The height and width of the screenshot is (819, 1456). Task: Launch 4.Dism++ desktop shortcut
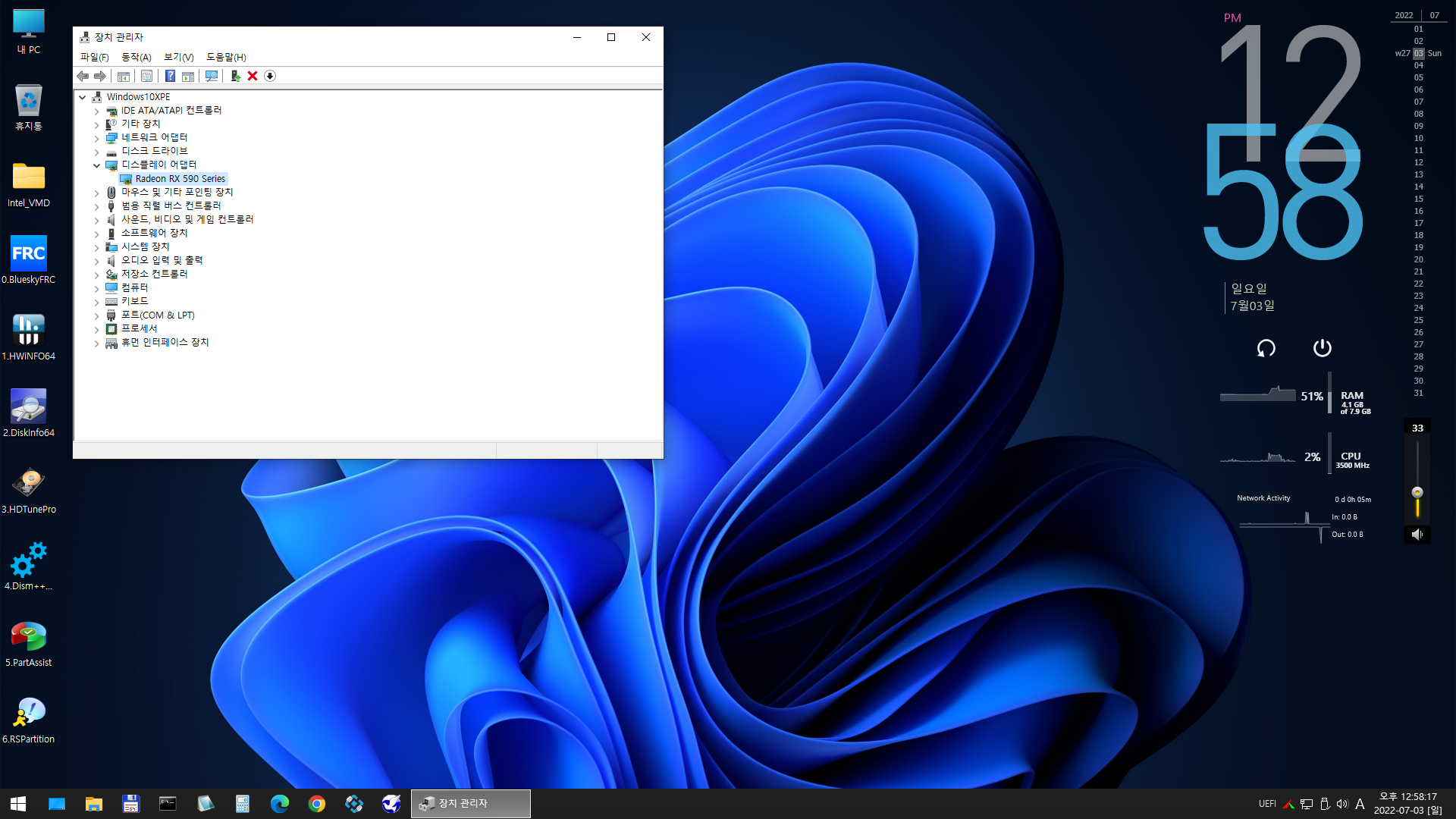29,567
